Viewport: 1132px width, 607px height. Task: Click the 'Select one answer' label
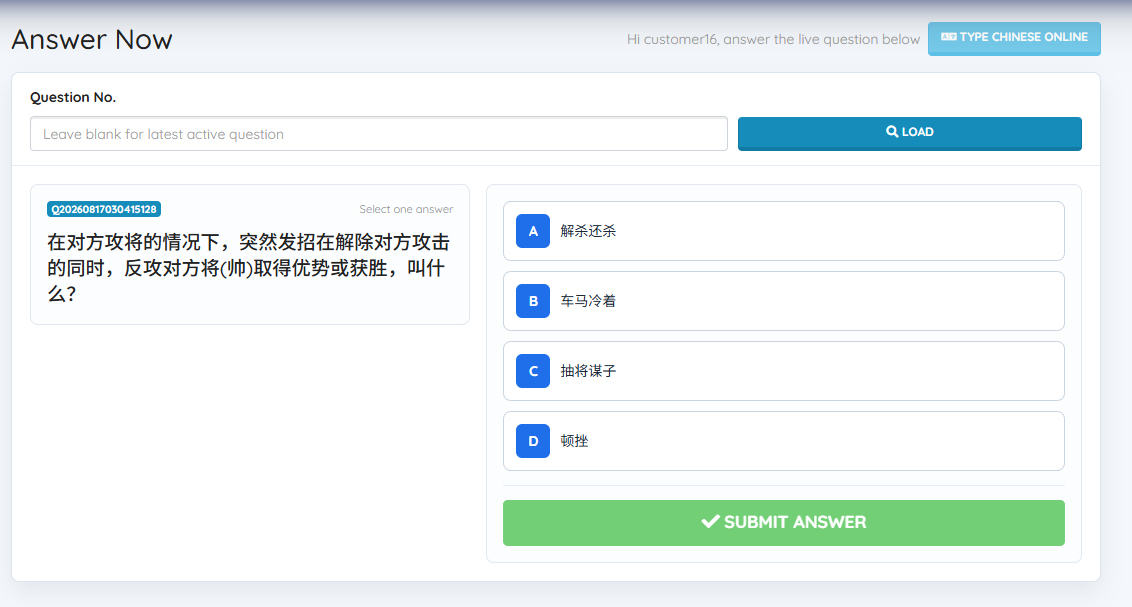tap(406, 209)
